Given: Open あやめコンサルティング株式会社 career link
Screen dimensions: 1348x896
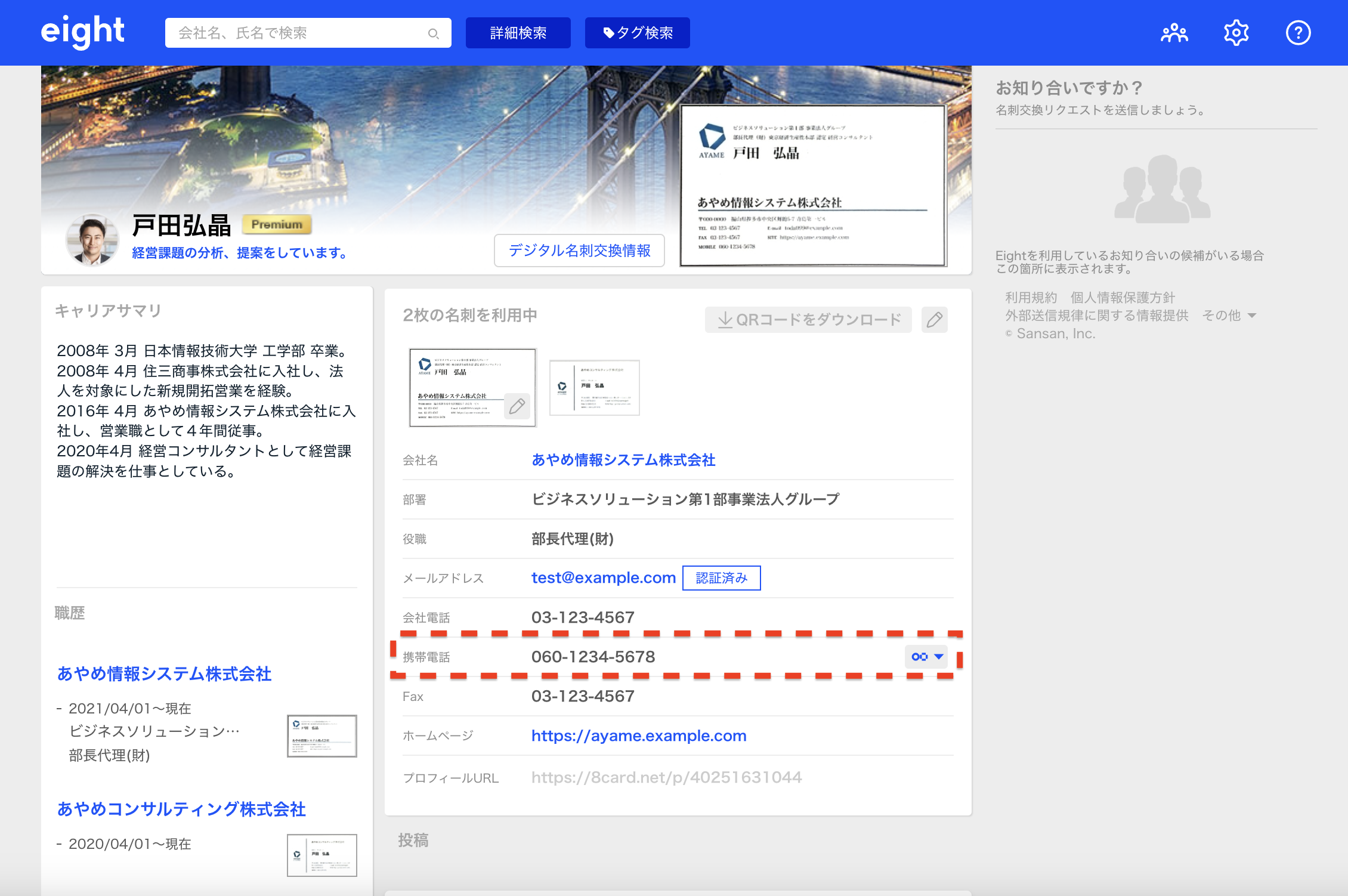Looking at the screenshot, I should (x=181, y=809).
